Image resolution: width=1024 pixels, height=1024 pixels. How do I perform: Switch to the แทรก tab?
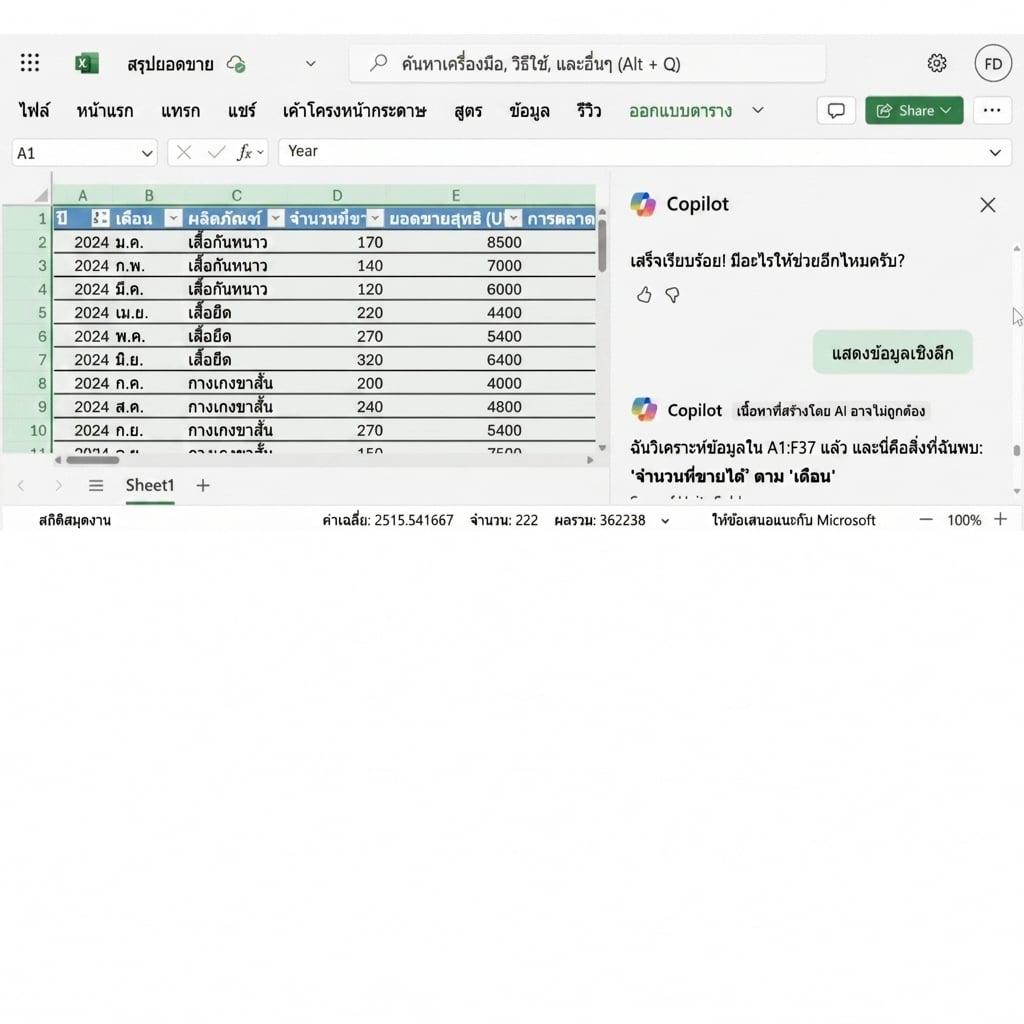180,111
